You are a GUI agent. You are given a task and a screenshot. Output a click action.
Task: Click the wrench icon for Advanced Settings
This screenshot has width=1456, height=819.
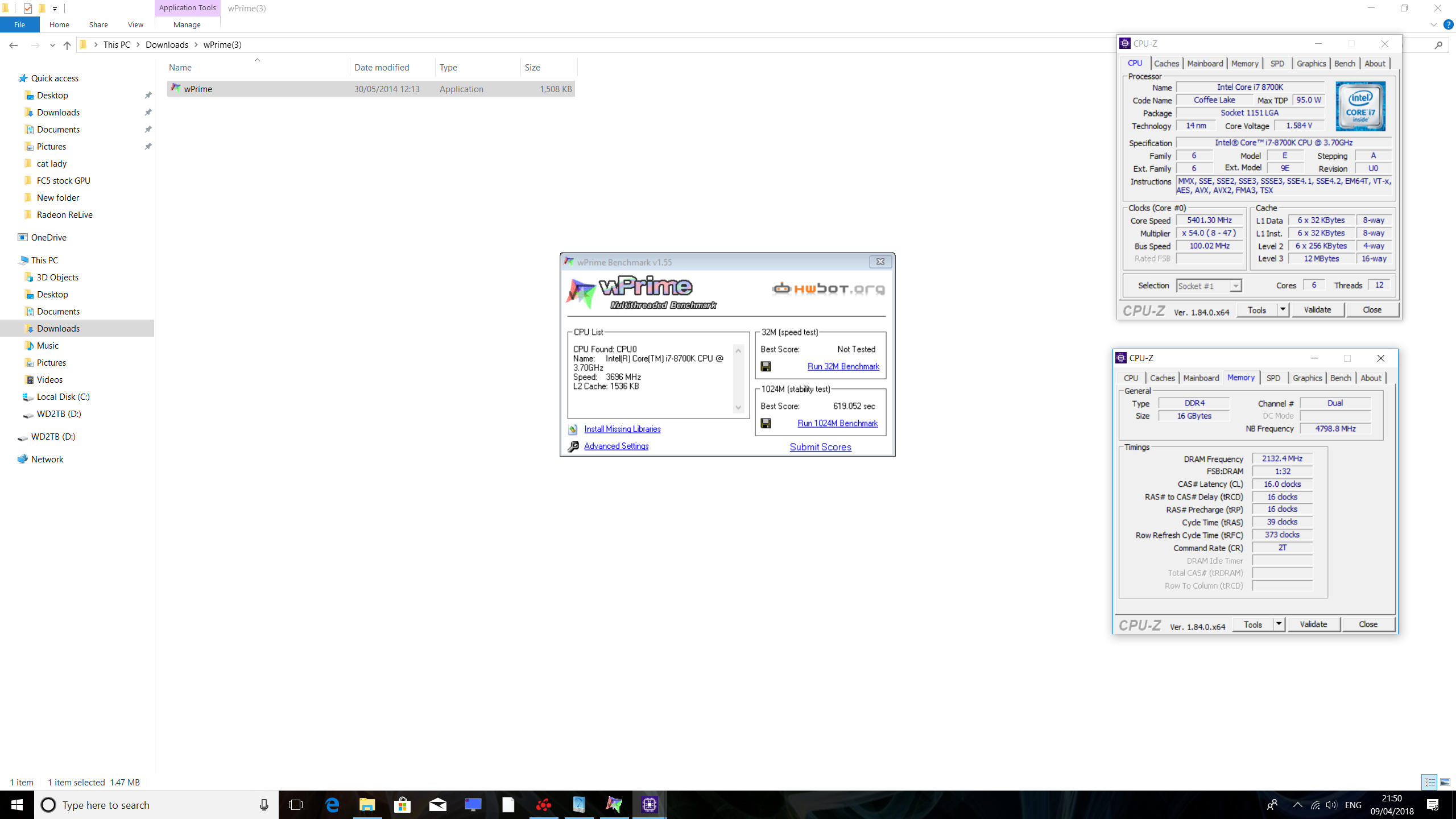pos(573,446)
